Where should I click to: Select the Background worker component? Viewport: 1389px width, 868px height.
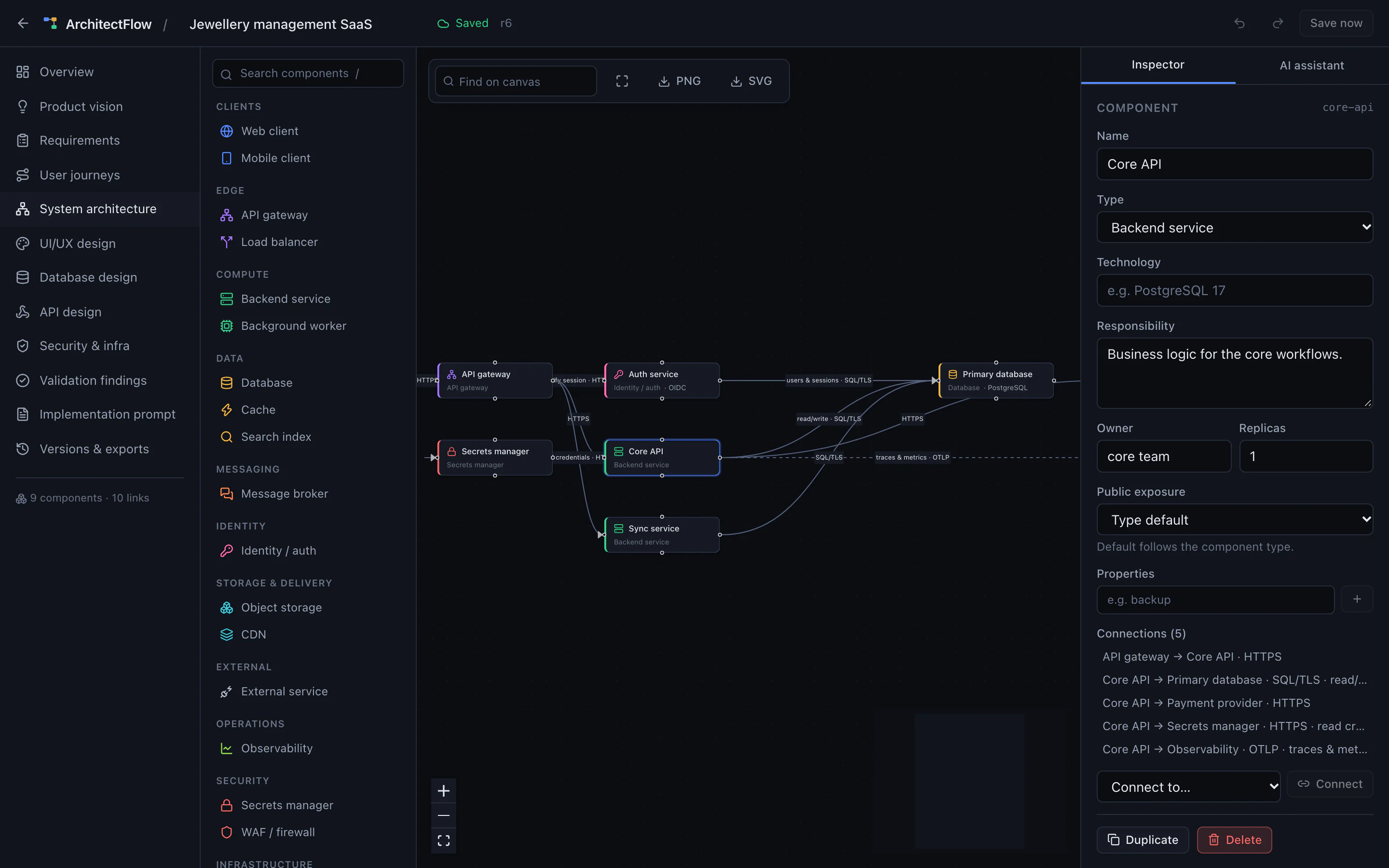coord(309,326)
